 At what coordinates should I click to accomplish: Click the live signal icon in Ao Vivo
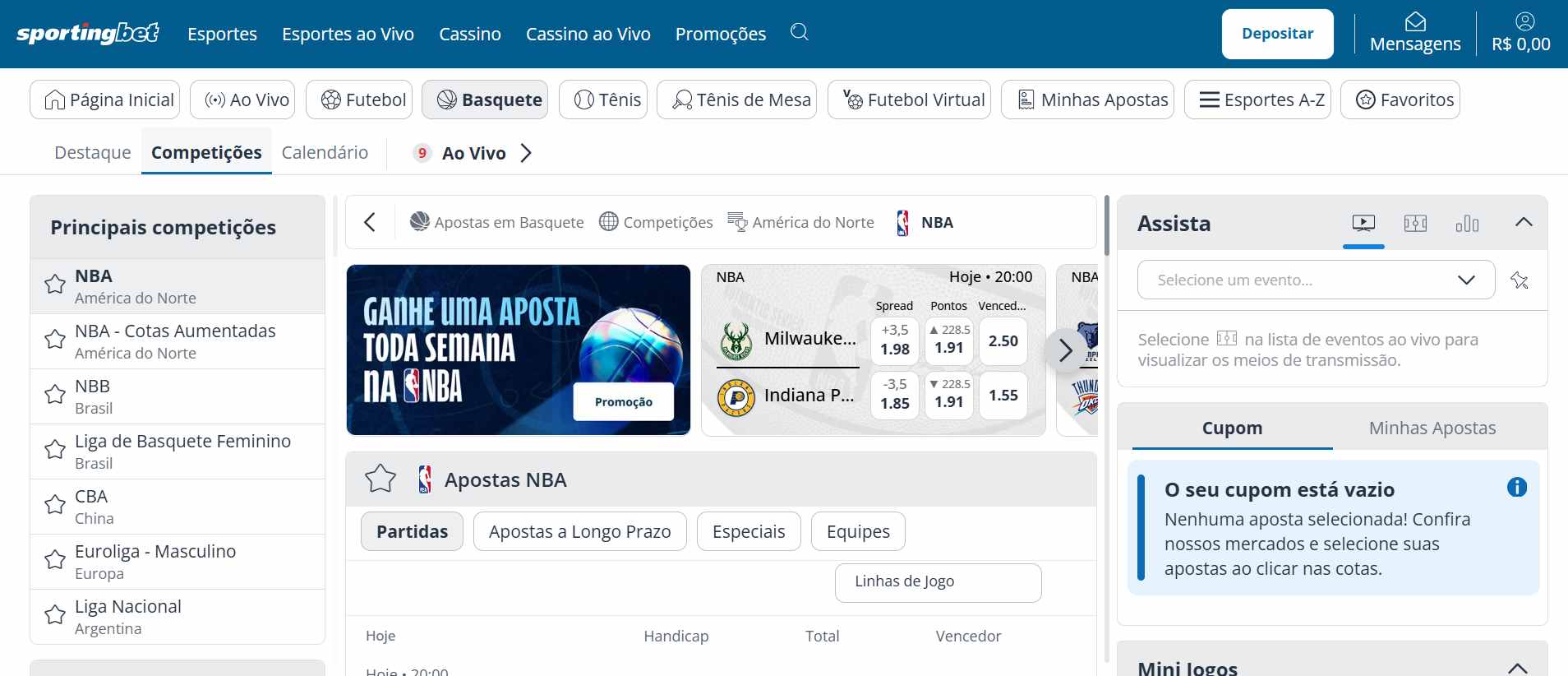(215, 100)
